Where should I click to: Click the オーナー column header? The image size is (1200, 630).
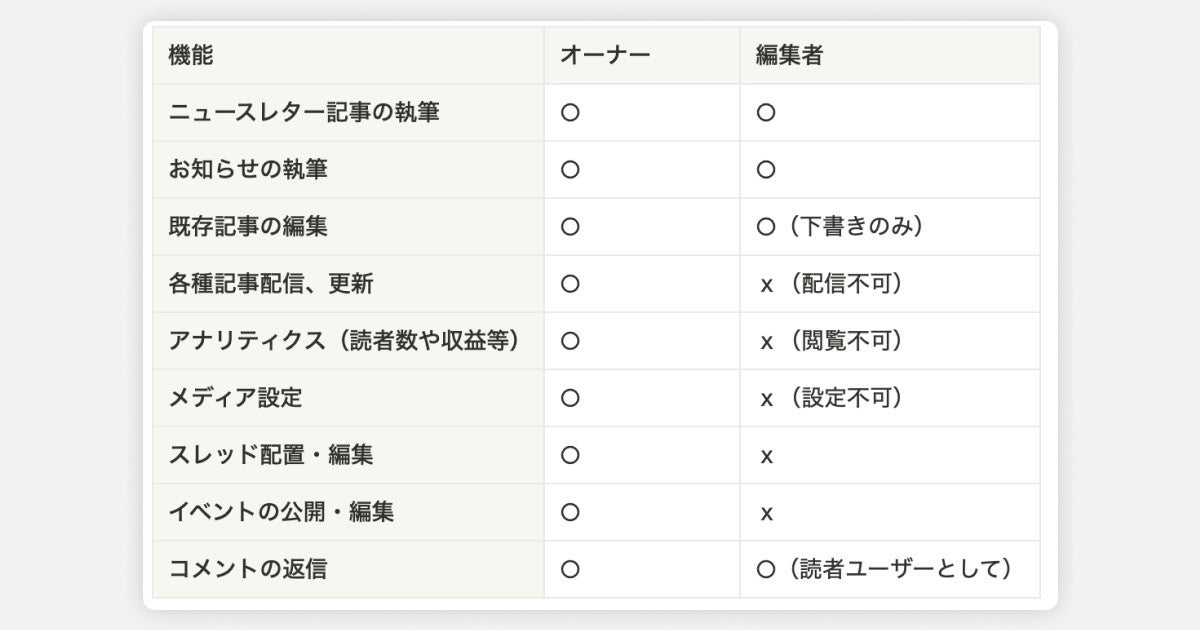pos(605,56)
